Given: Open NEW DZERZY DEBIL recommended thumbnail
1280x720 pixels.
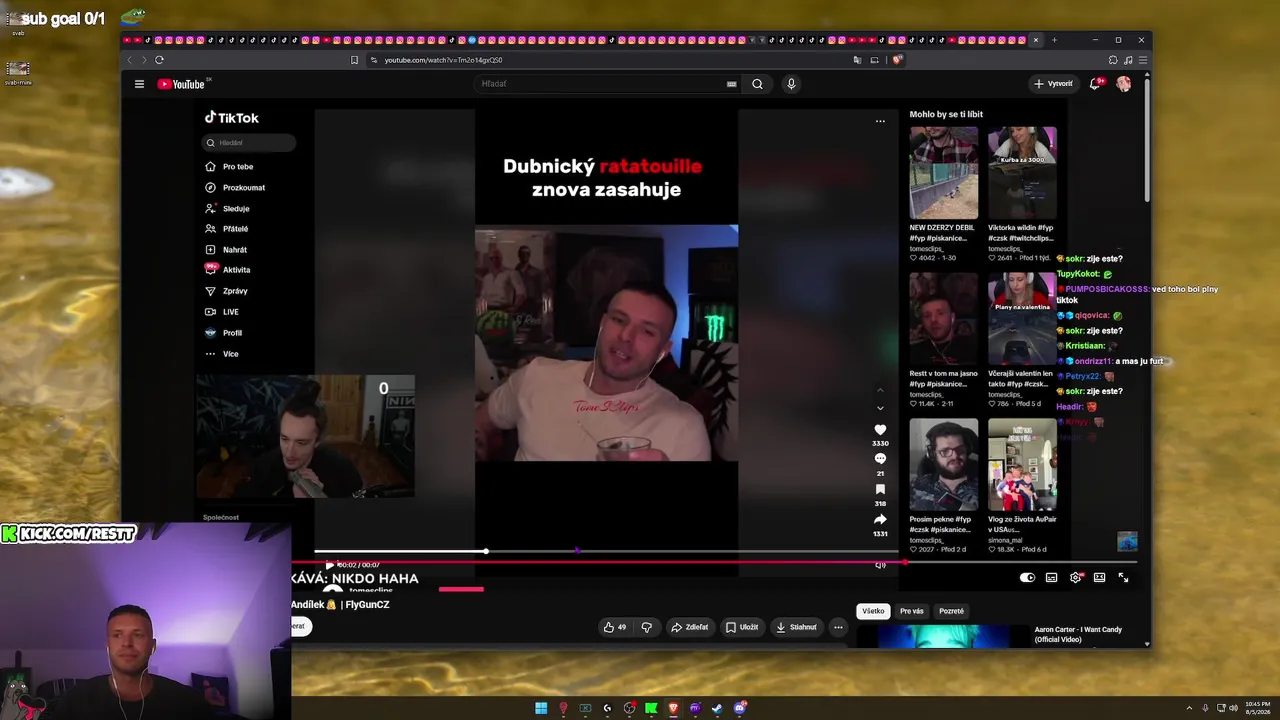Looking at the screenshot, I should [x=943, y=173].
